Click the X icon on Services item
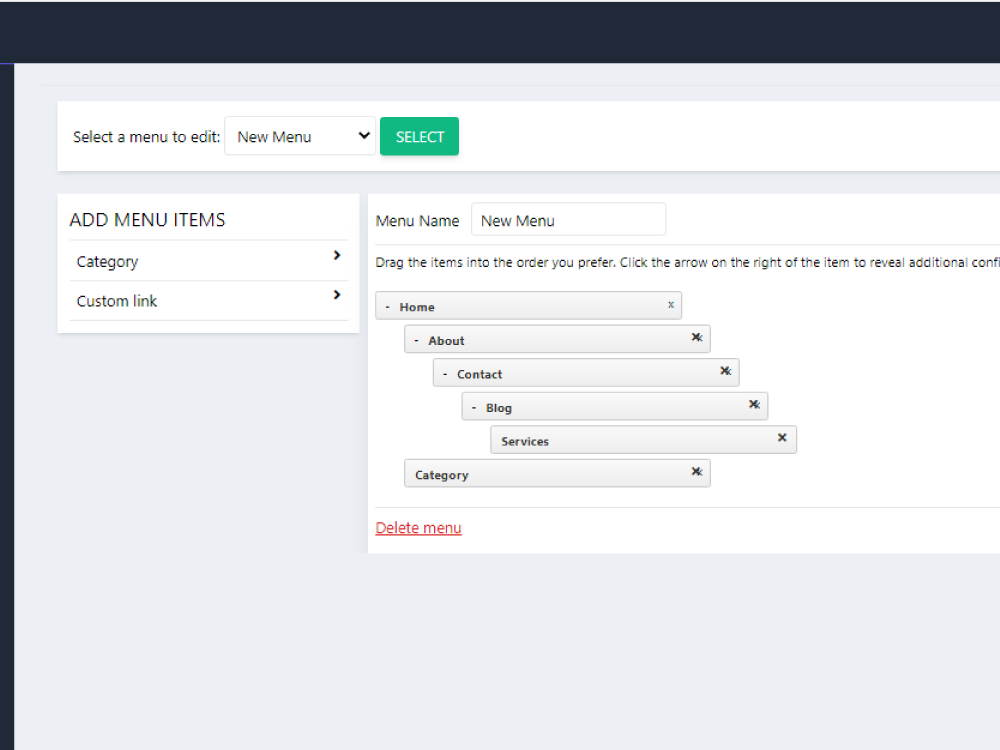 click(782, 438)
